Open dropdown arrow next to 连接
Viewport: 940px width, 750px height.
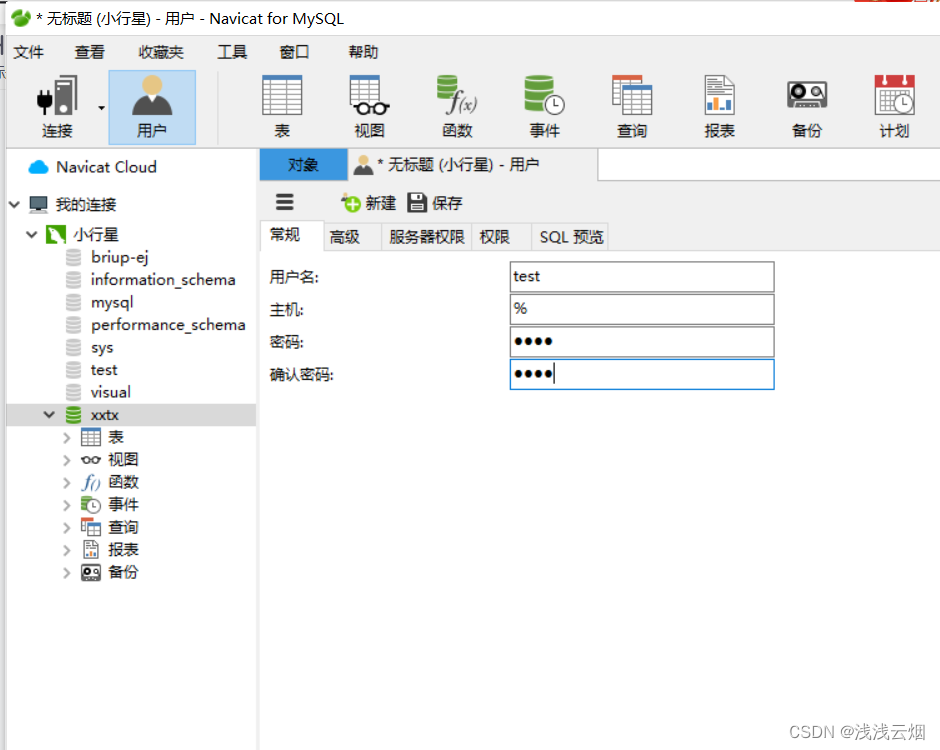101,108
